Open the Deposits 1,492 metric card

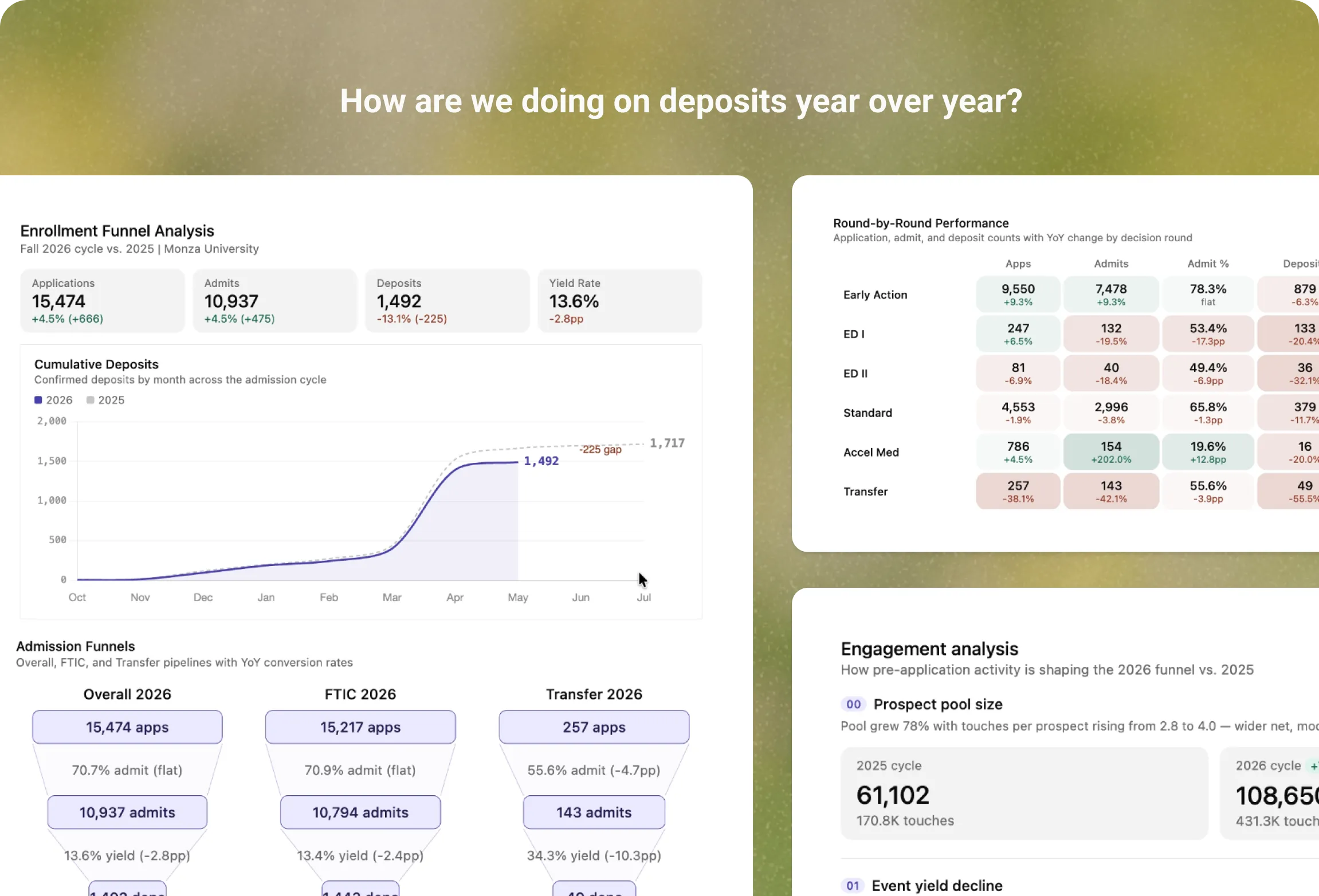tap(447, 301)
